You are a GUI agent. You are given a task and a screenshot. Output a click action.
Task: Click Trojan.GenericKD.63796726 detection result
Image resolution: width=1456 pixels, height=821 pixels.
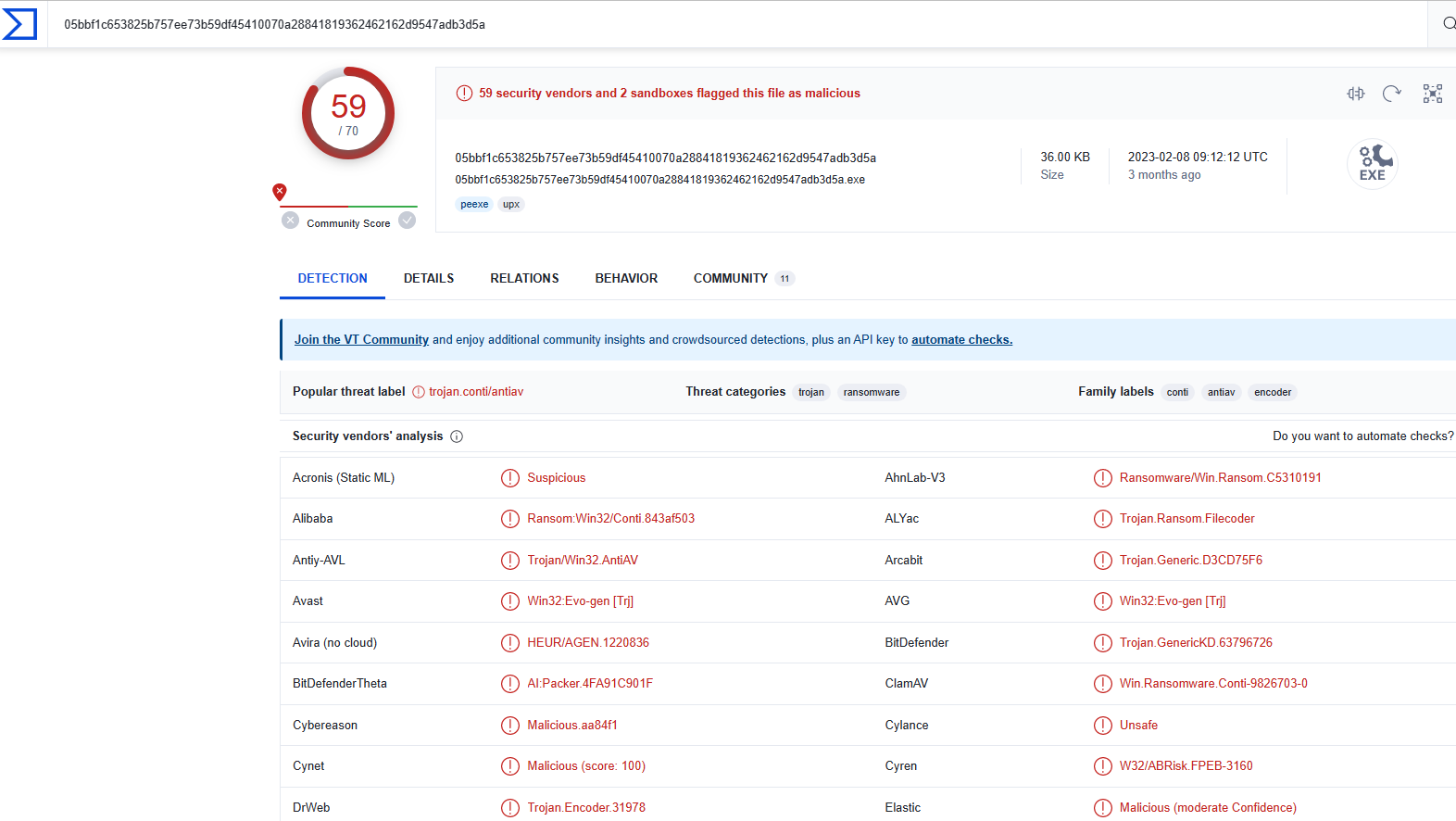[x=1196, y=643]
